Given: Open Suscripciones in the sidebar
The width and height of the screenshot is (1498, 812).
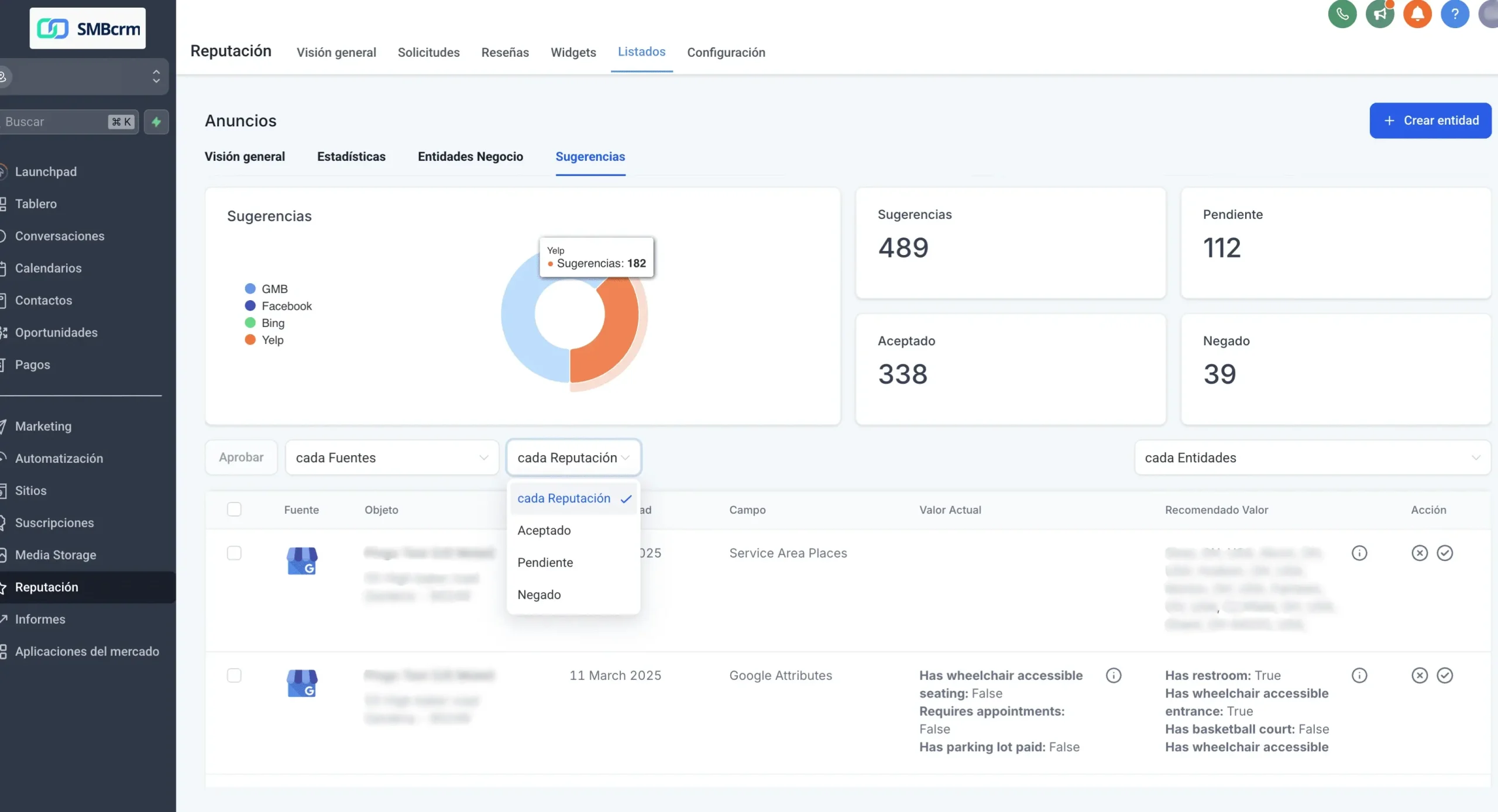Looking at the screenshot, I should pyautogui.click(x=54, y=522).
